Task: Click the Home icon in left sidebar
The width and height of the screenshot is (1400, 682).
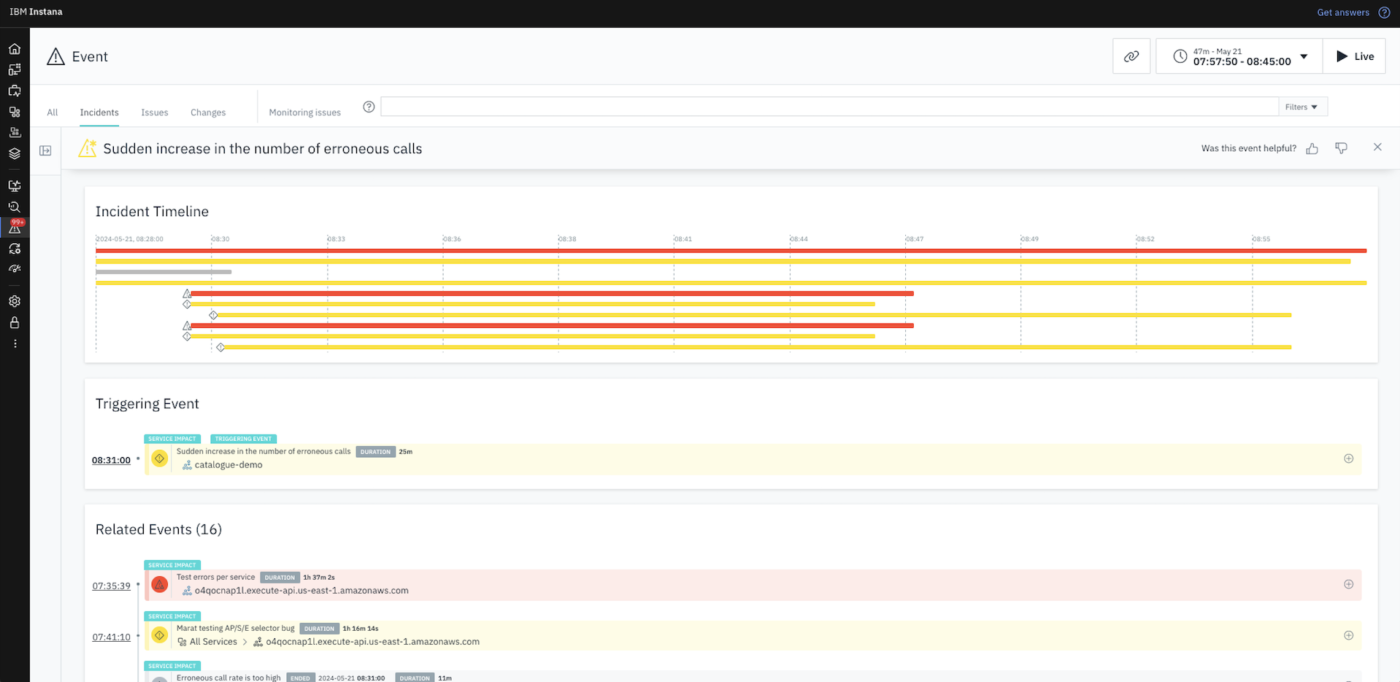Action: tap(14, 48)
